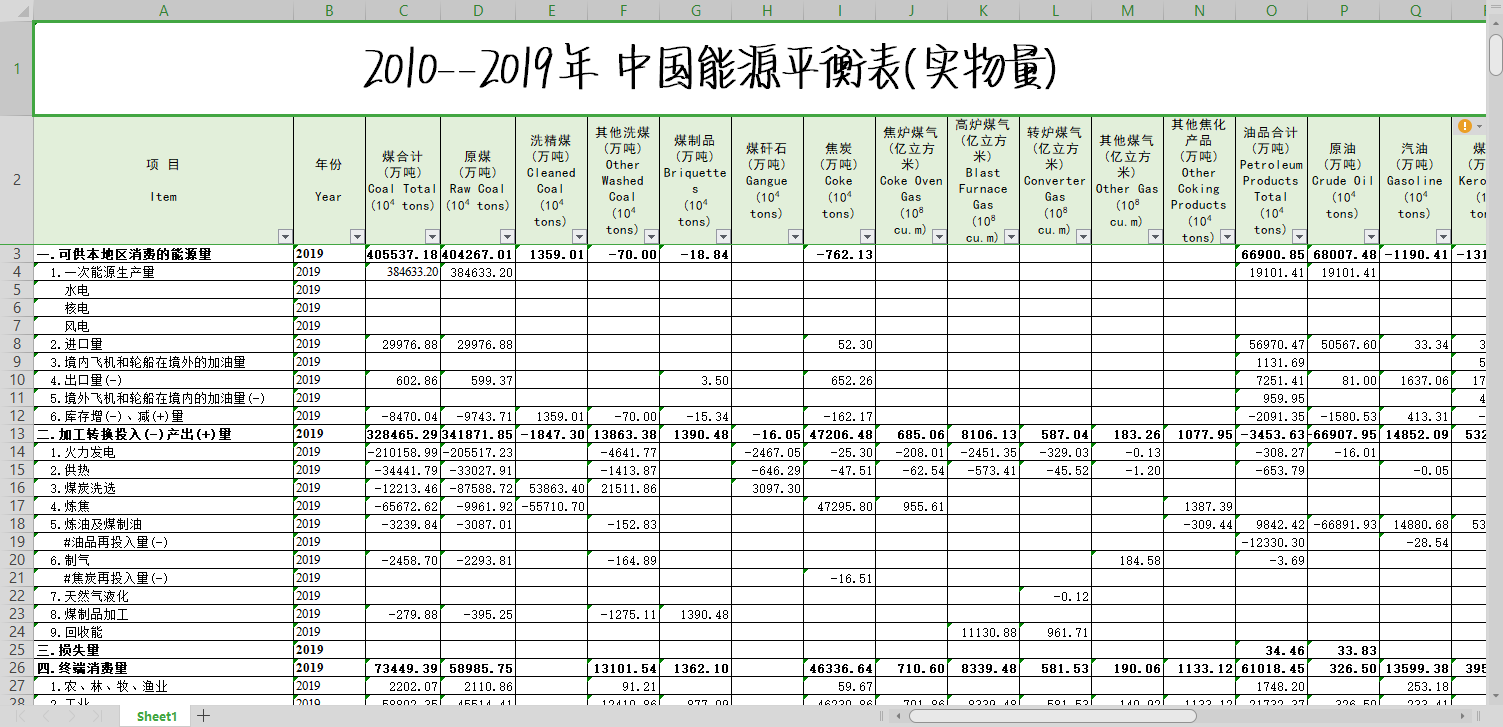
Task: Open the Other Gas filter dropdown
Action: pyautogui.click(x=1155, y=237)
